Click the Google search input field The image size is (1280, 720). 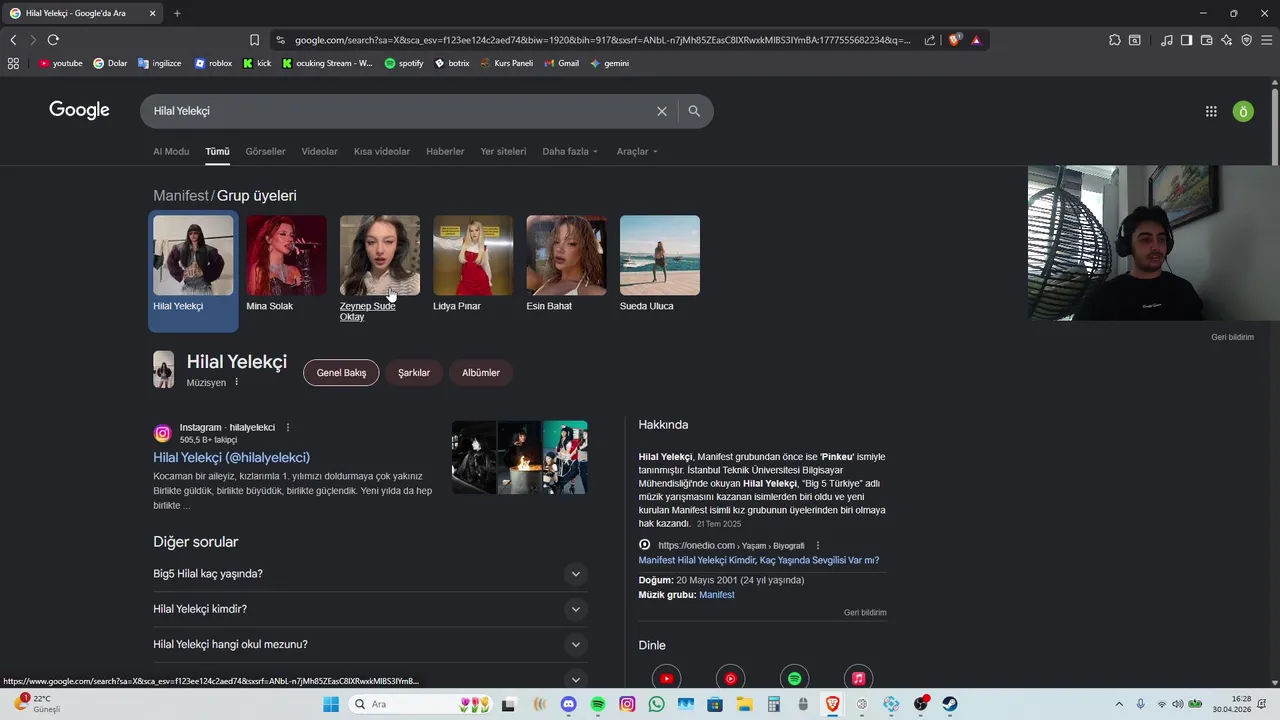[400, 111]
